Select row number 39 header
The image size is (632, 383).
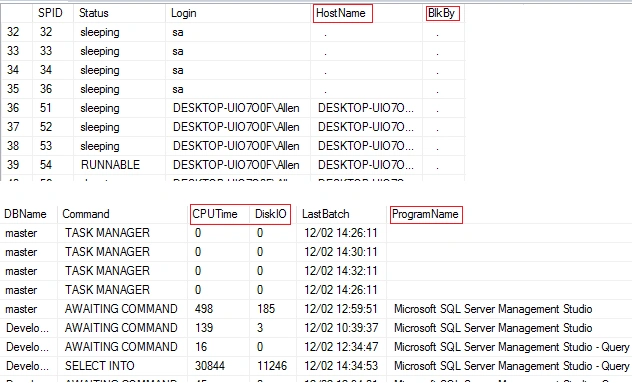pyautogui.click(x=13, y=164)
